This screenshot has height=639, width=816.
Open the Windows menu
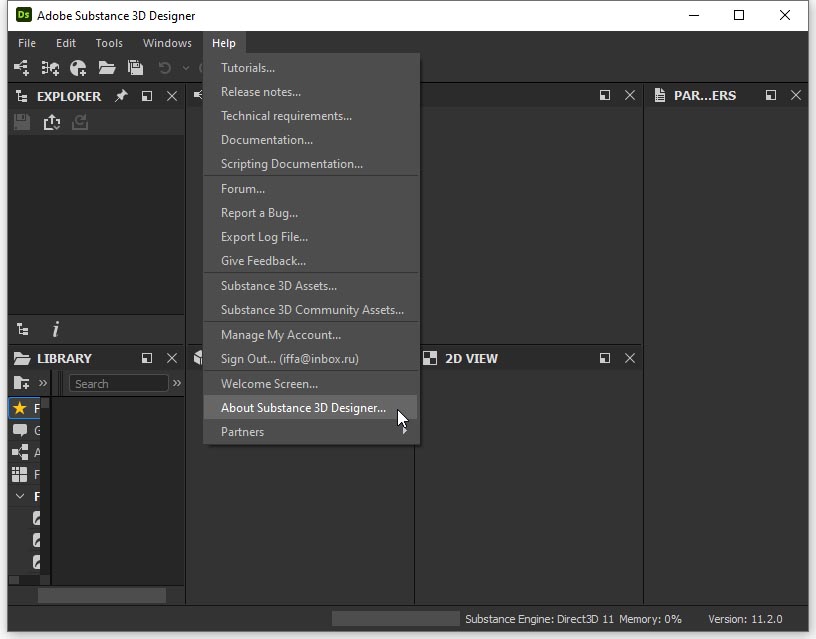click(167, 43)
